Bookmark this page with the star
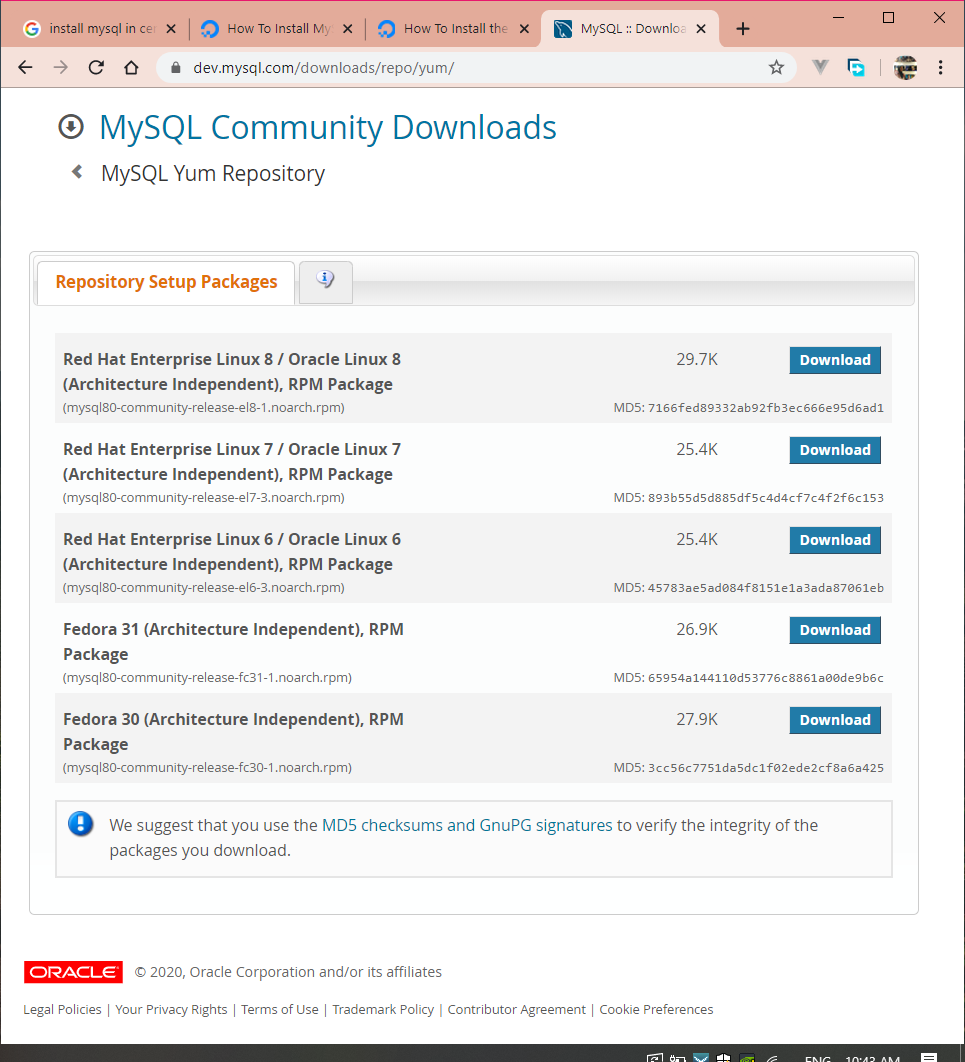 (x=776, y=67)
